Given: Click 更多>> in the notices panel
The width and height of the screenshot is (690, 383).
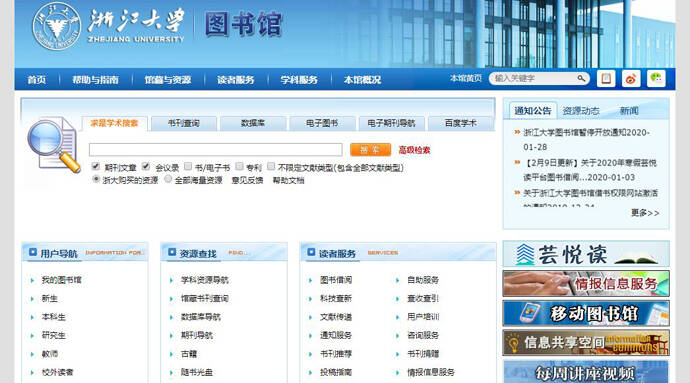Looking at the screenshot, I should pos(645,213).
